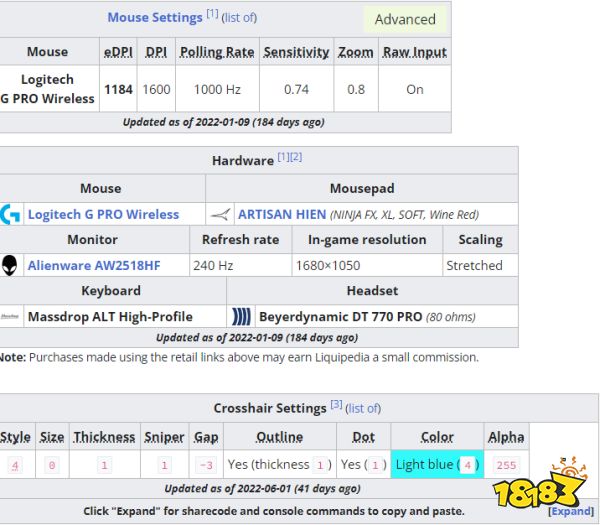Image resolution: width=600 pixels, height=525 pixels.
Task: Select the eDPI value 1184
Action: [x=118, y=89]
